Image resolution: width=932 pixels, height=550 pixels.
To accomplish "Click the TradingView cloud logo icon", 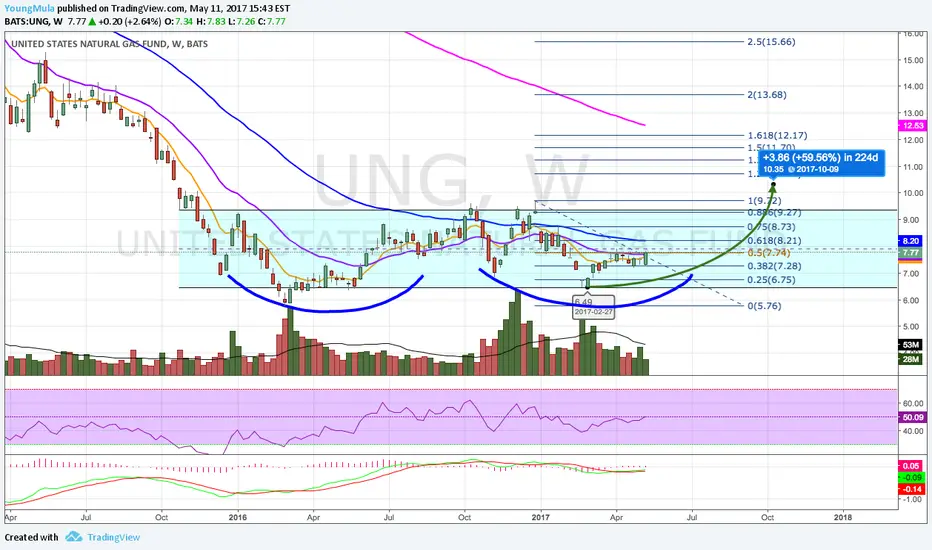I will pyautogui.click(x=74, y=537).
